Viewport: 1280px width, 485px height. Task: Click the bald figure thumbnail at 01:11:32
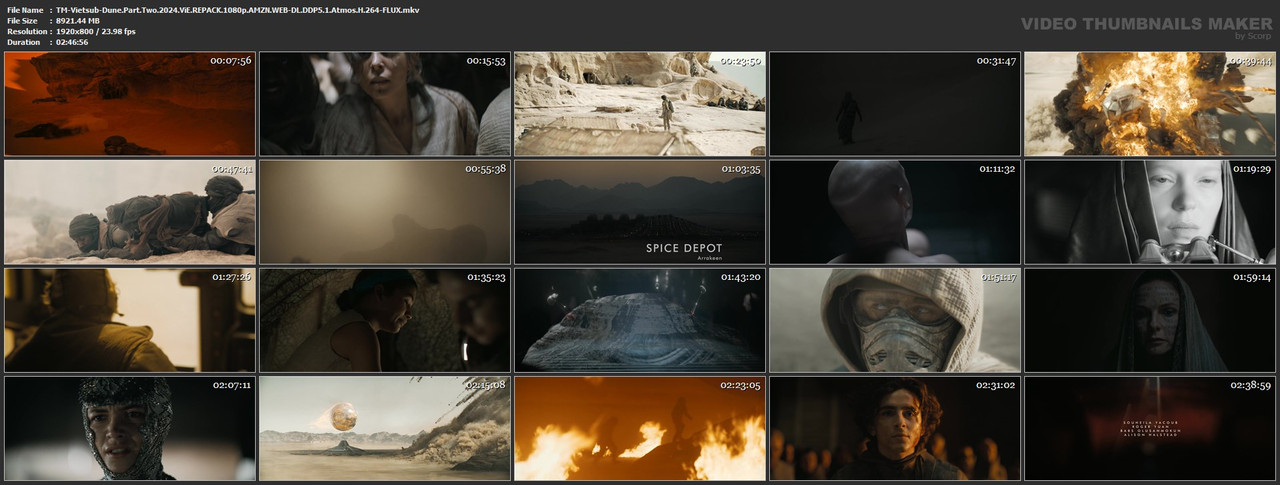(x=895, y=212)
